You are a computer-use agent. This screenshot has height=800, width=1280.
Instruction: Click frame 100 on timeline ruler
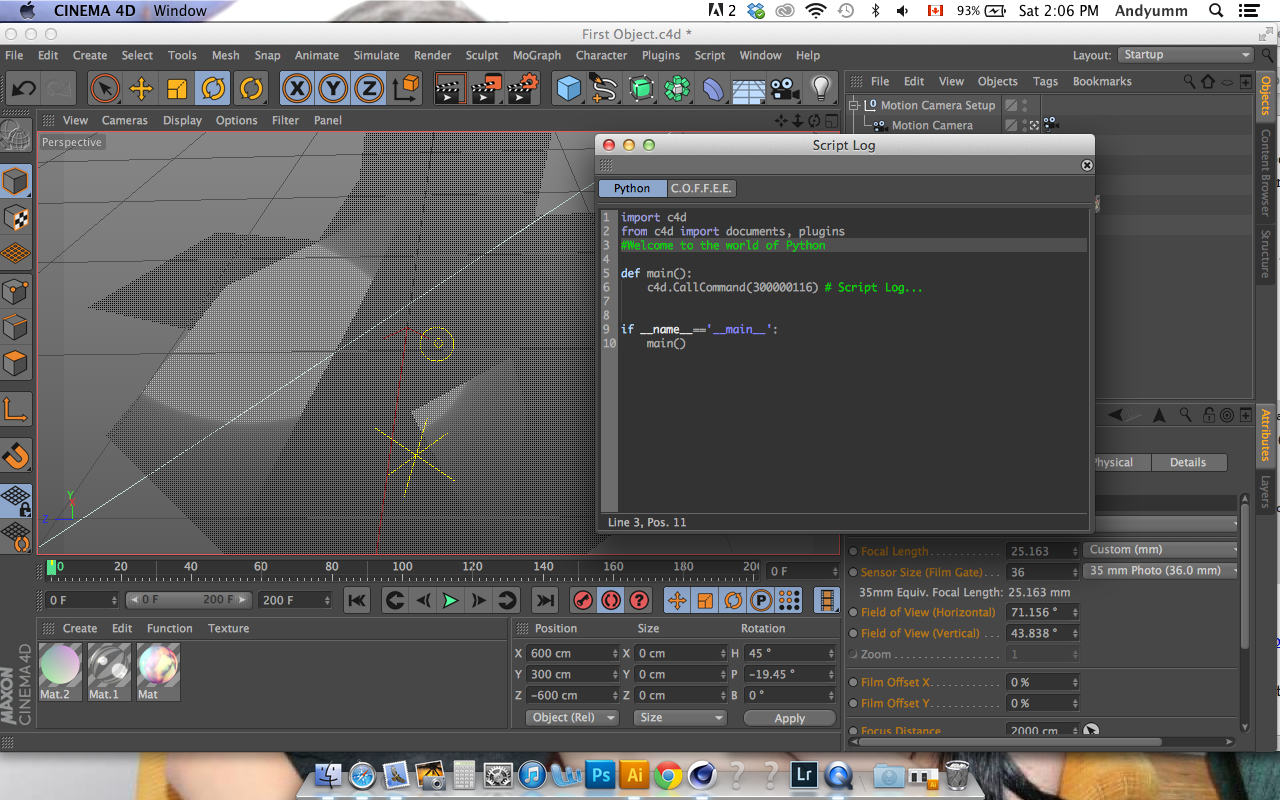402,567
